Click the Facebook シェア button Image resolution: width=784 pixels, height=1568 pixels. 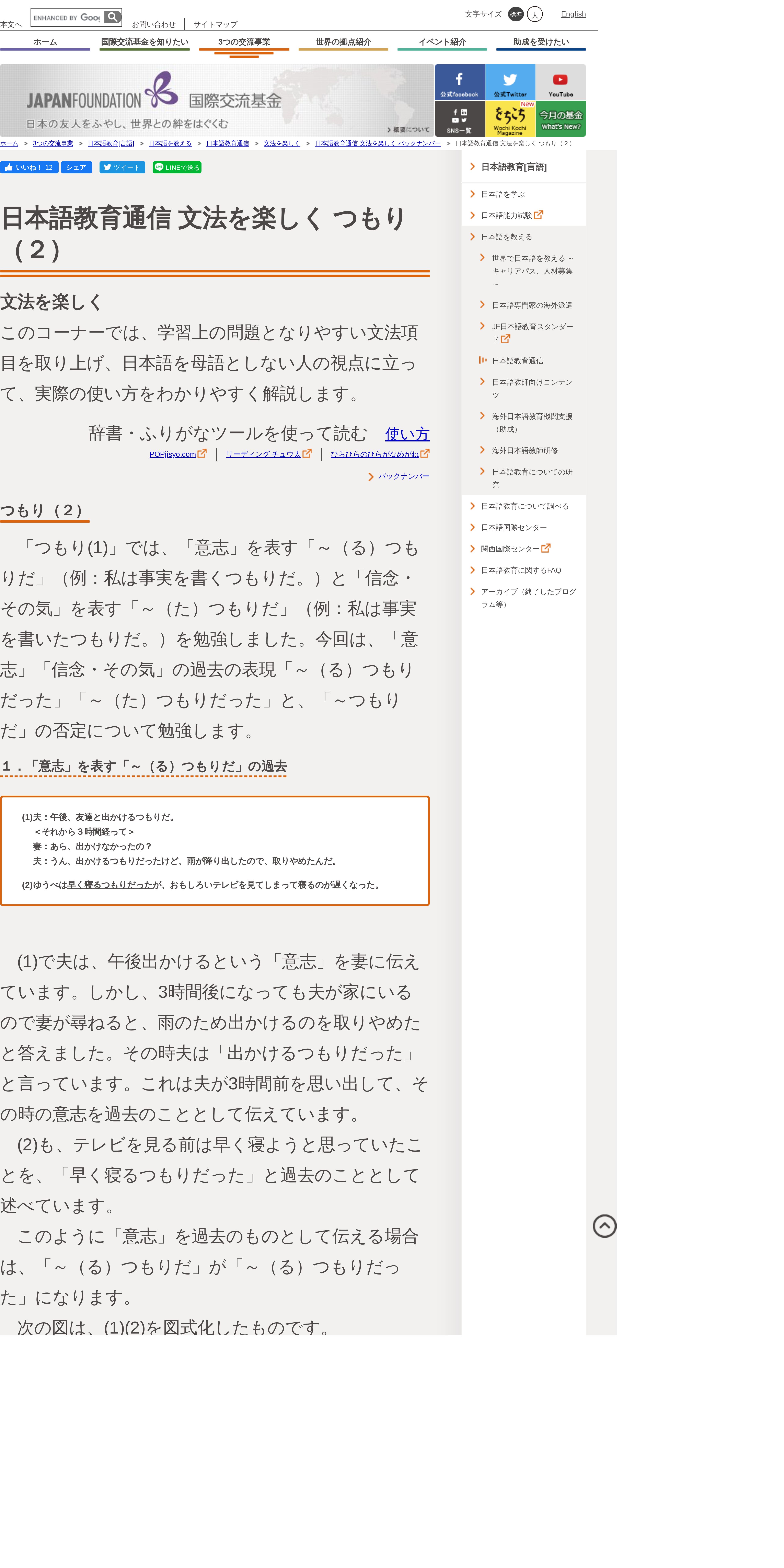pyautogui.click(x=76, y=167)
